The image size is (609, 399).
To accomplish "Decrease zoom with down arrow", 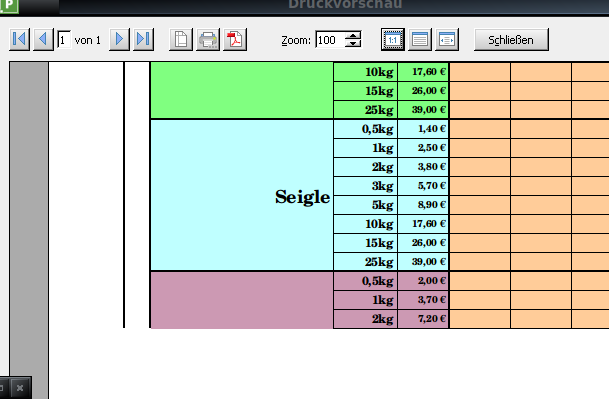I will coord(353,44).
